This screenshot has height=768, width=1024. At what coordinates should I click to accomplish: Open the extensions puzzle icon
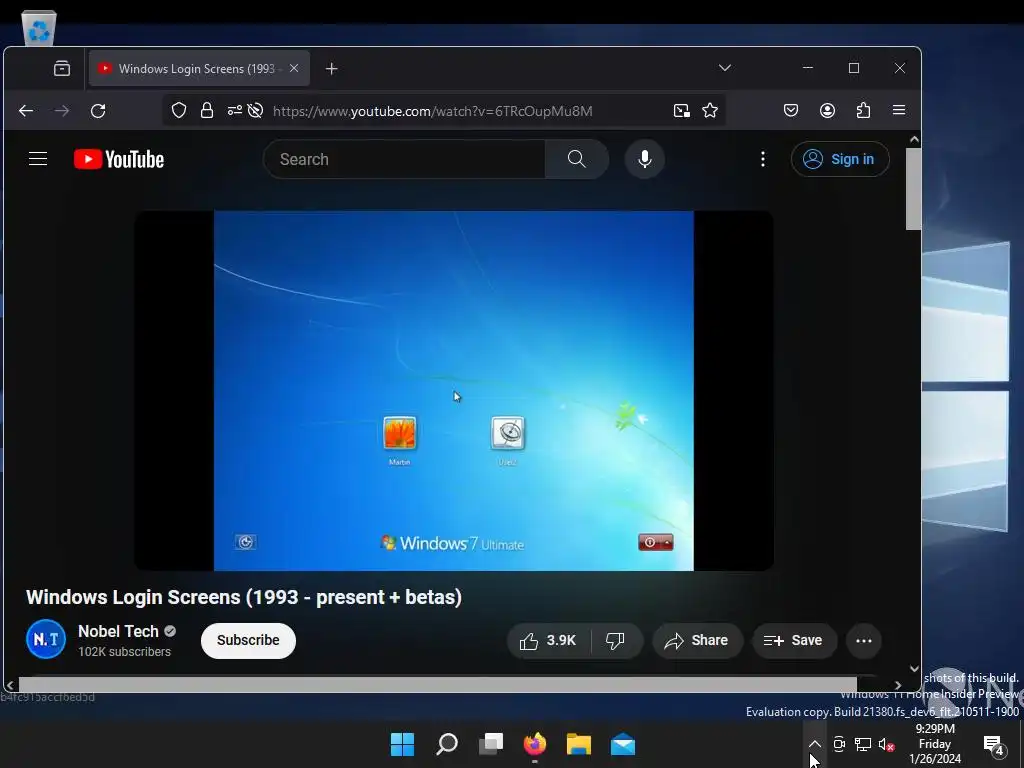pyautogui.click(x=863, y=110)
